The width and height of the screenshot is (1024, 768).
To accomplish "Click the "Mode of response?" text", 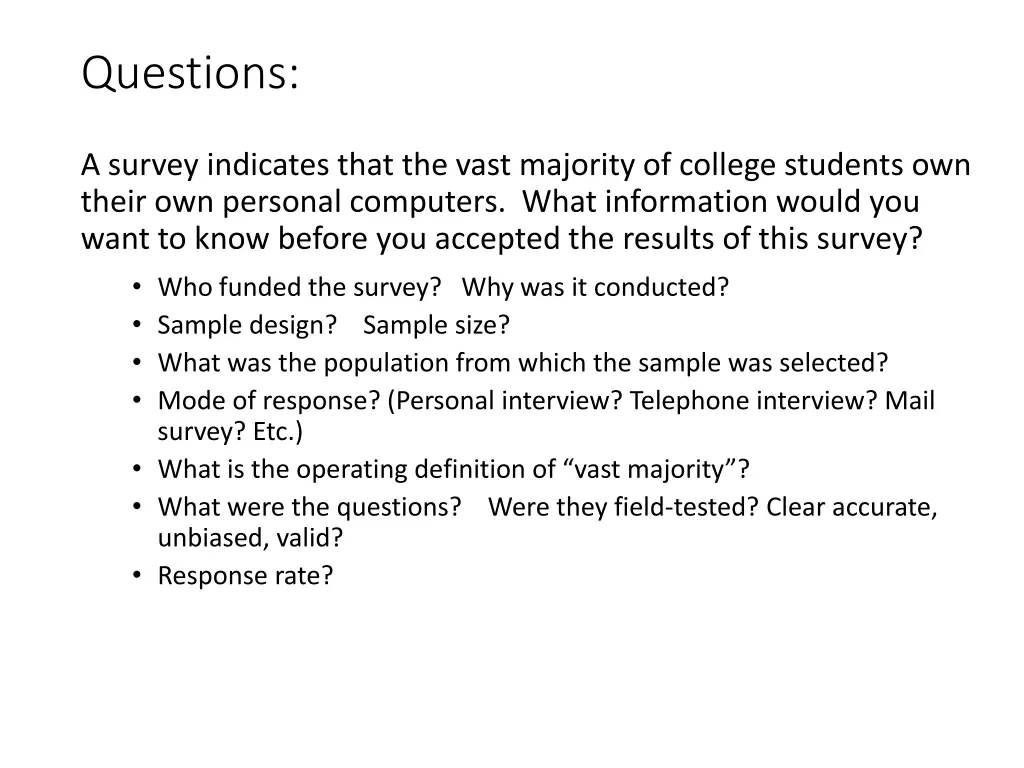I will pyautogui.click(x=269, y=401).
